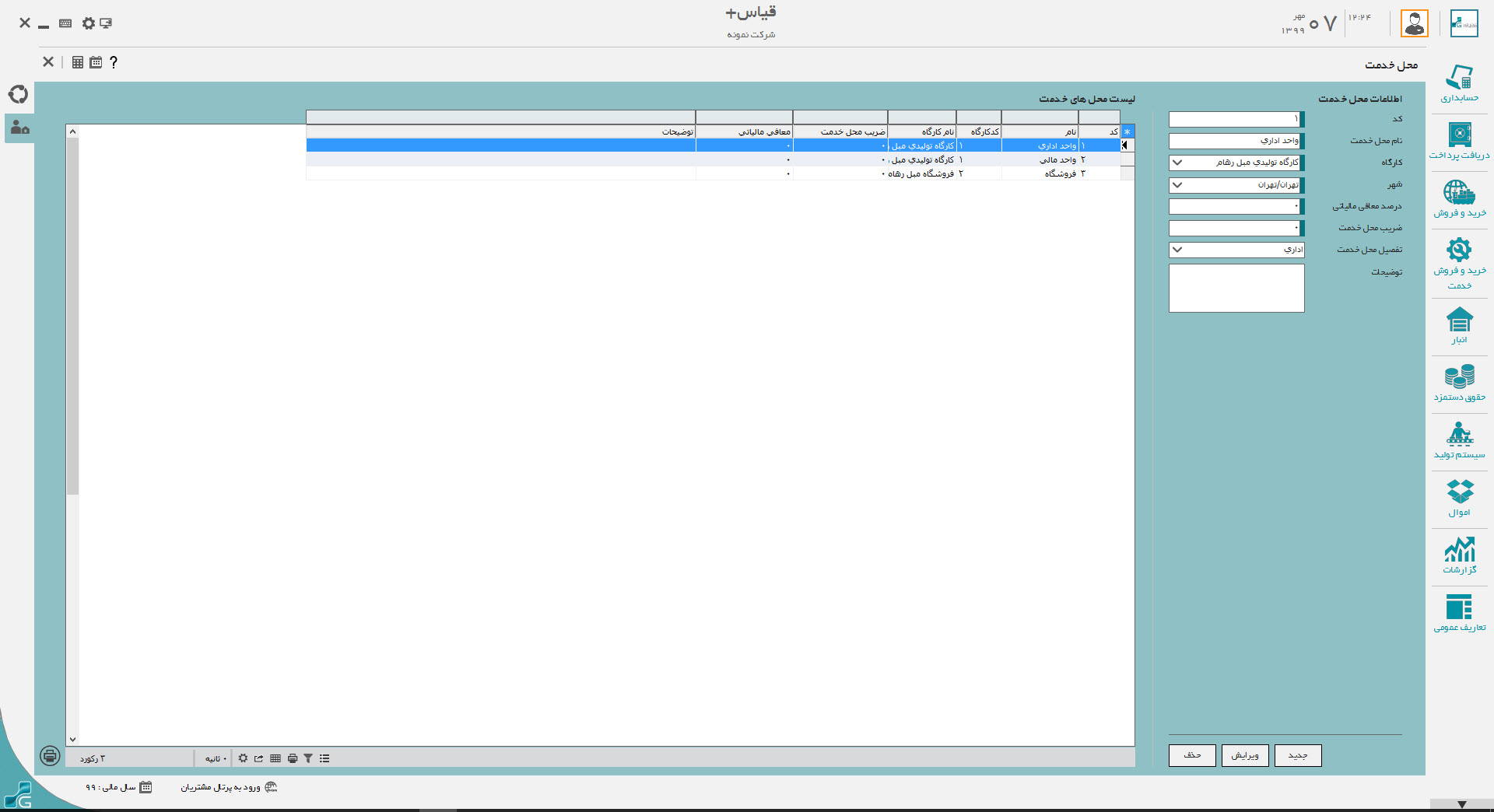
Task: Click the round printer icon at bottom left
Action: 50,755
